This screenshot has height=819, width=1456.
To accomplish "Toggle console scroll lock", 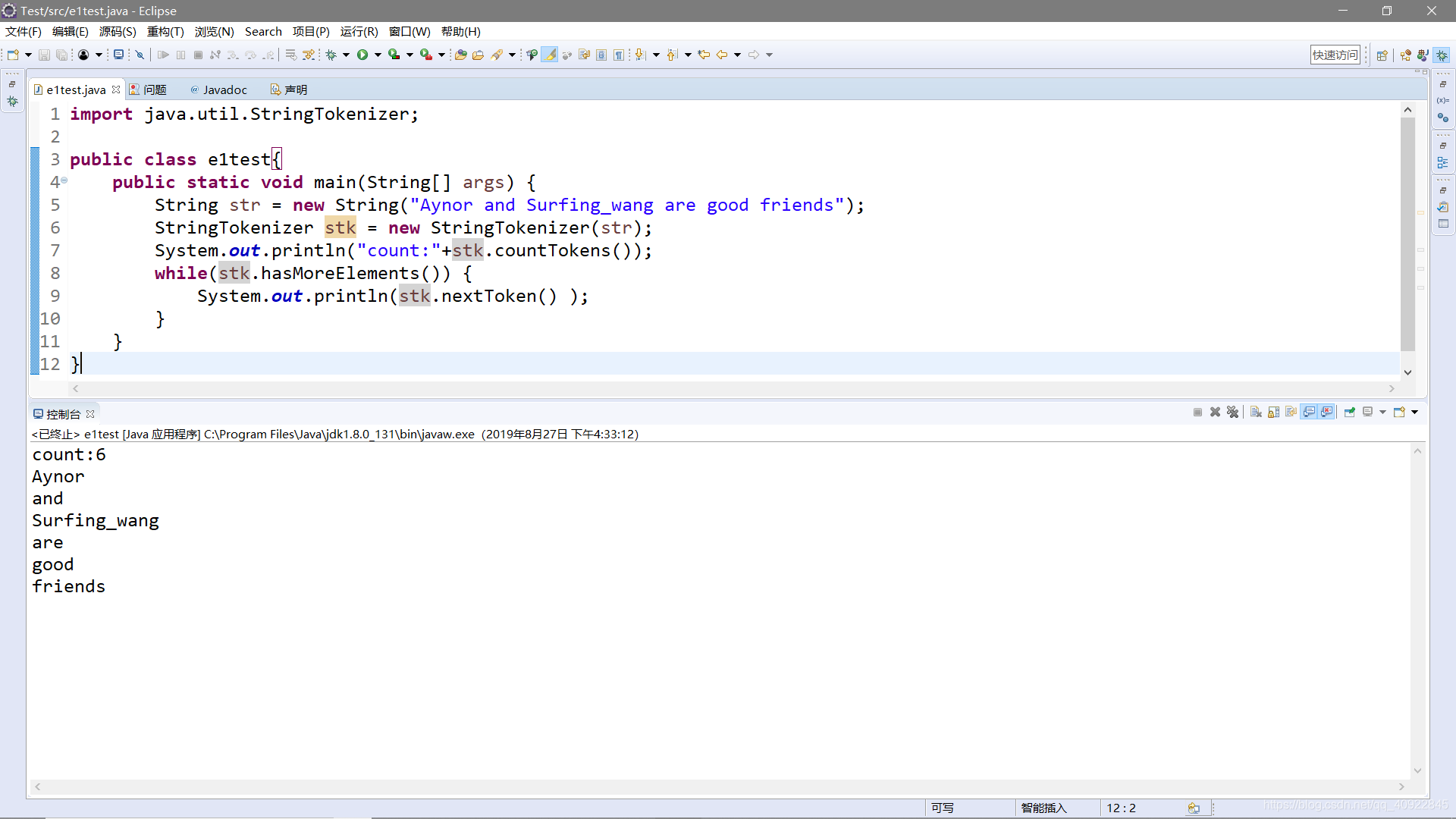I will (1274, 413).
